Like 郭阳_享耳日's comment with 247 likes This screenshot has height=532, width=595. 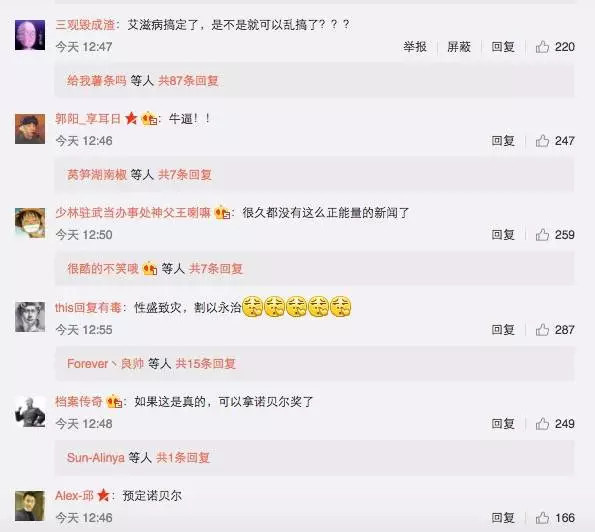542,141
